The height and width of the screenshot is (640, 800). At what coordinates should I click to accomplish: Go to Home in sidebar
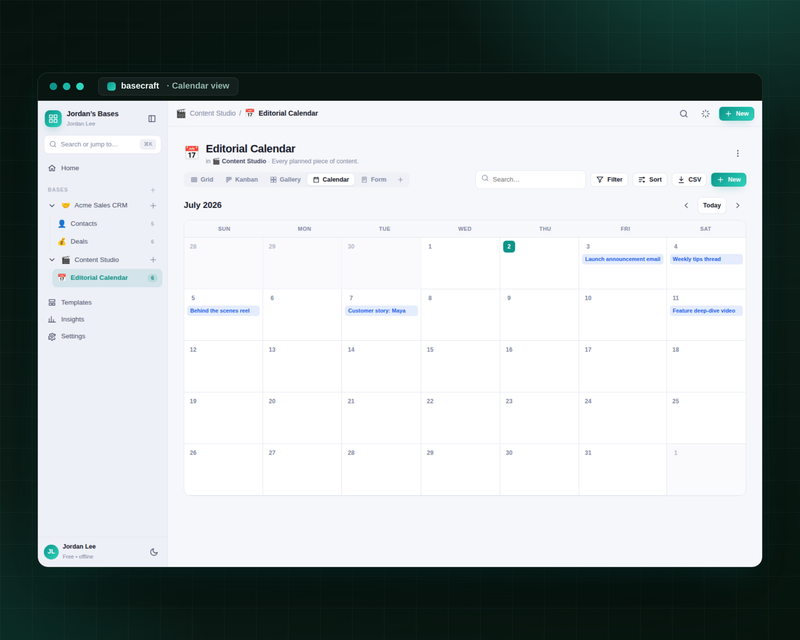103,168
